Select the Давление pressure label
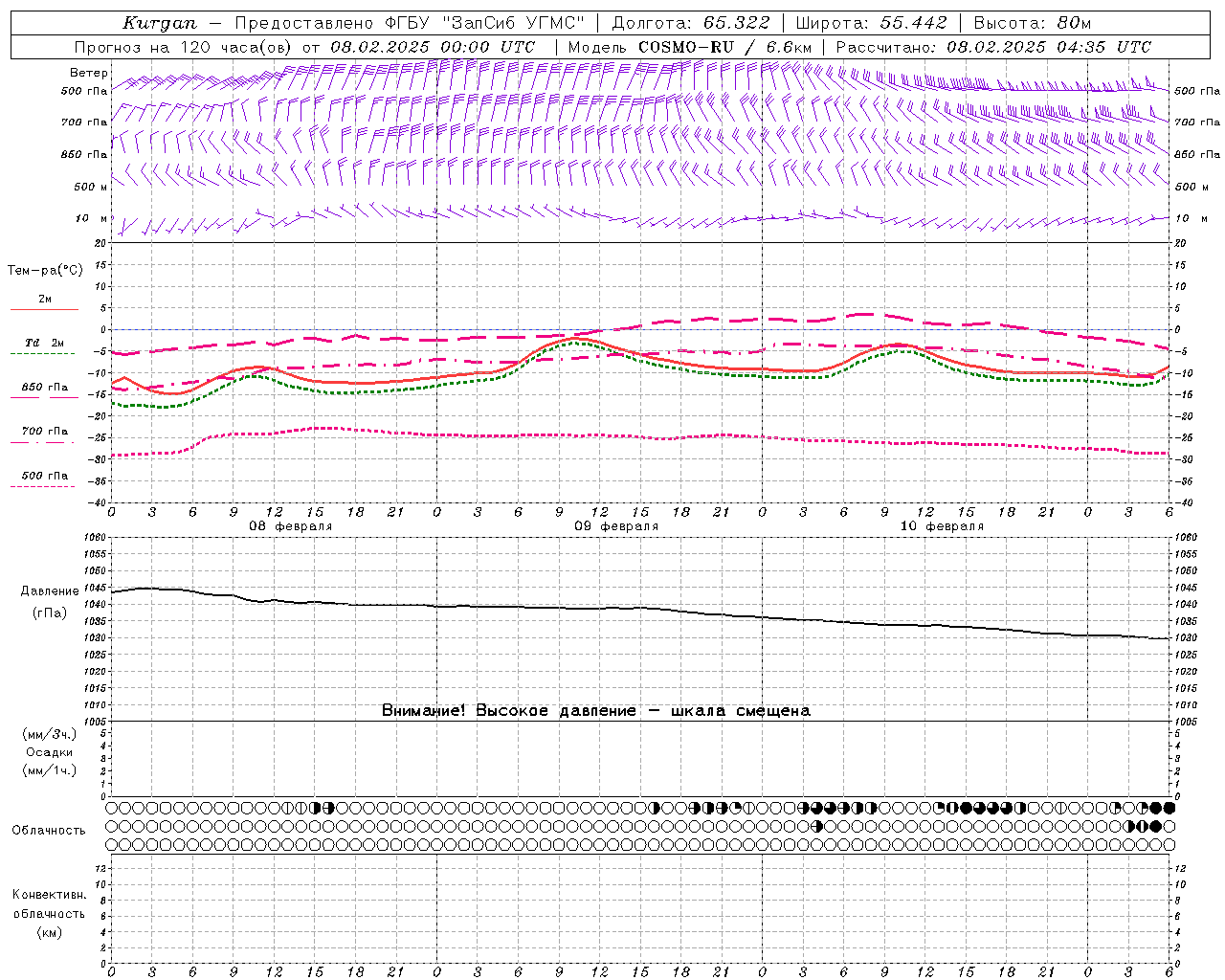This screenshot has width=1225, height=980. coord(50,590)
